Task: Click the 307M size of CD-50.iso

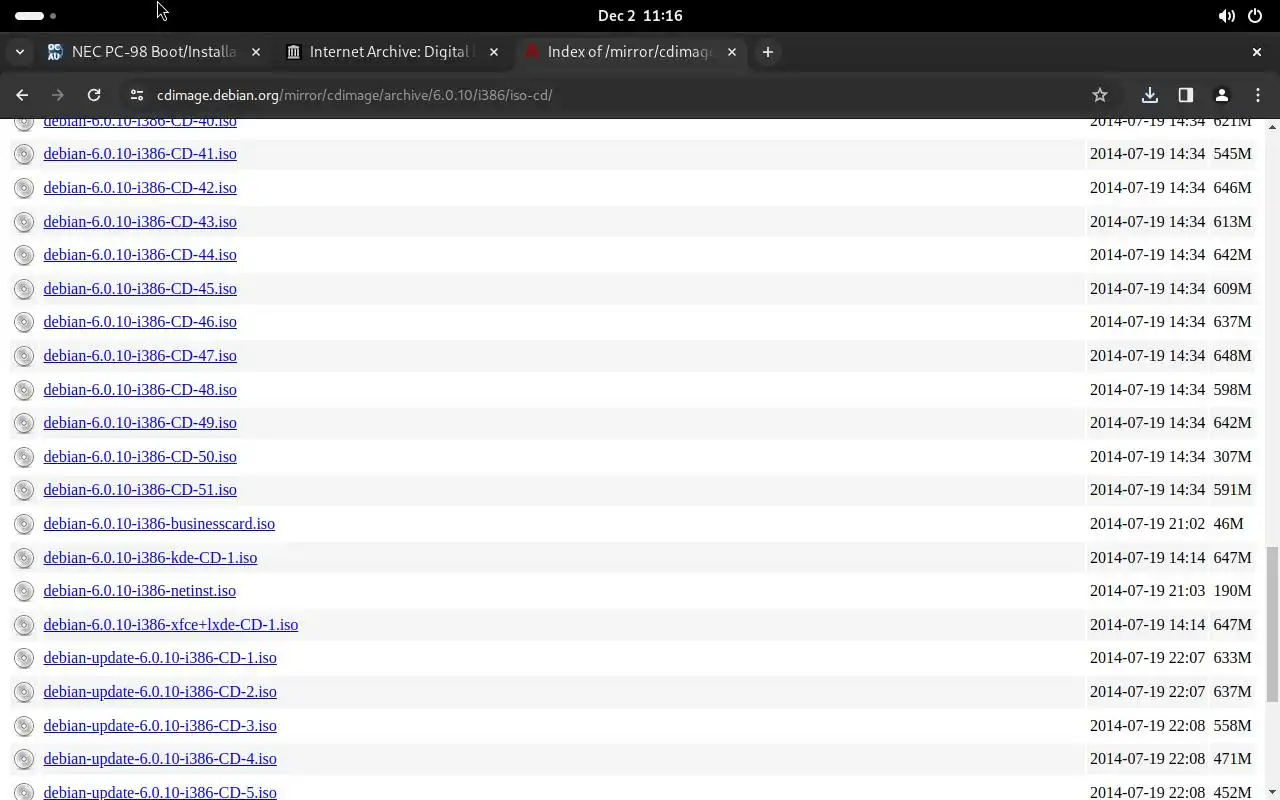Action: (x=1232, y=457)
